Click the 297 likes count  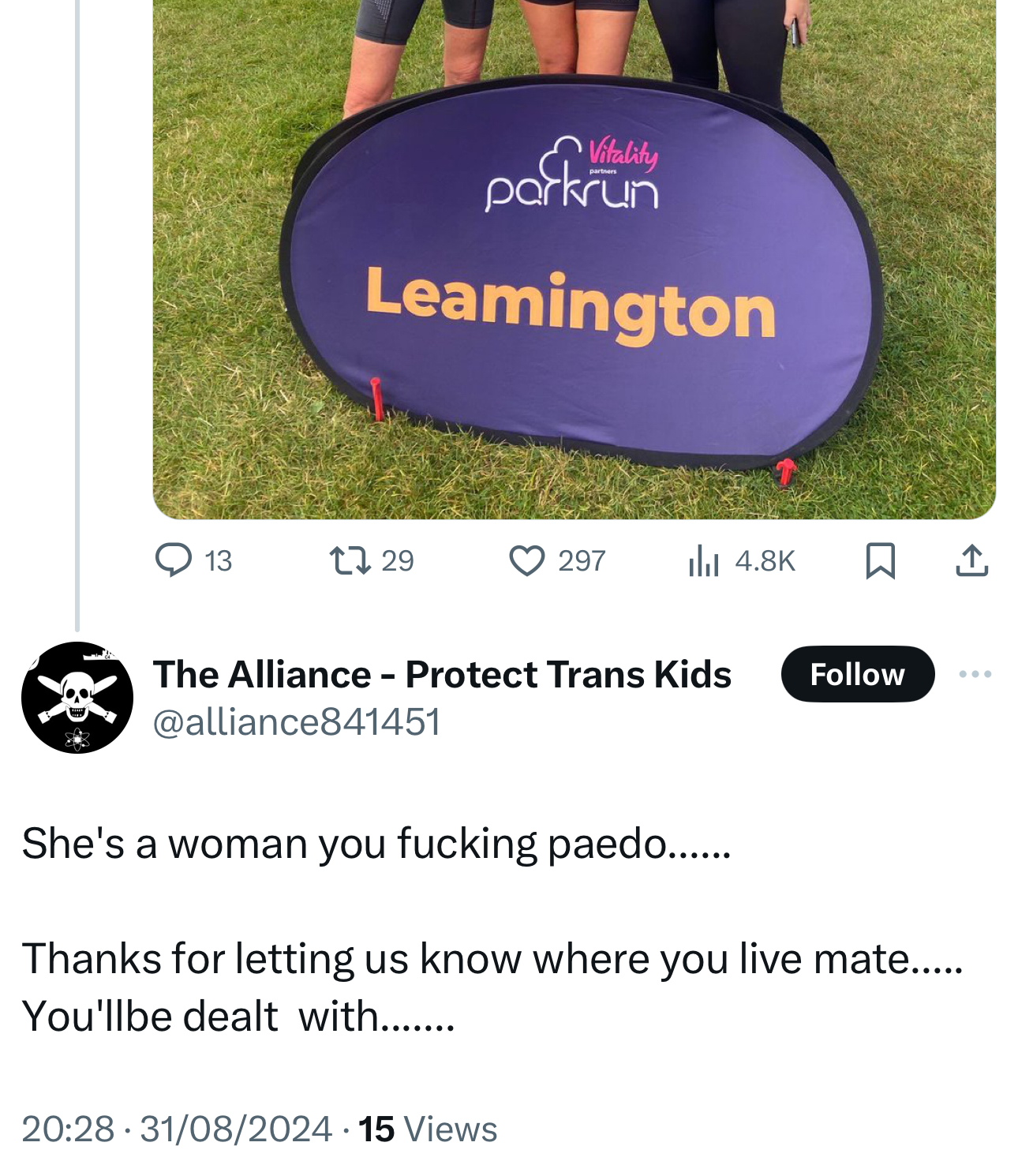click(581, 560)
